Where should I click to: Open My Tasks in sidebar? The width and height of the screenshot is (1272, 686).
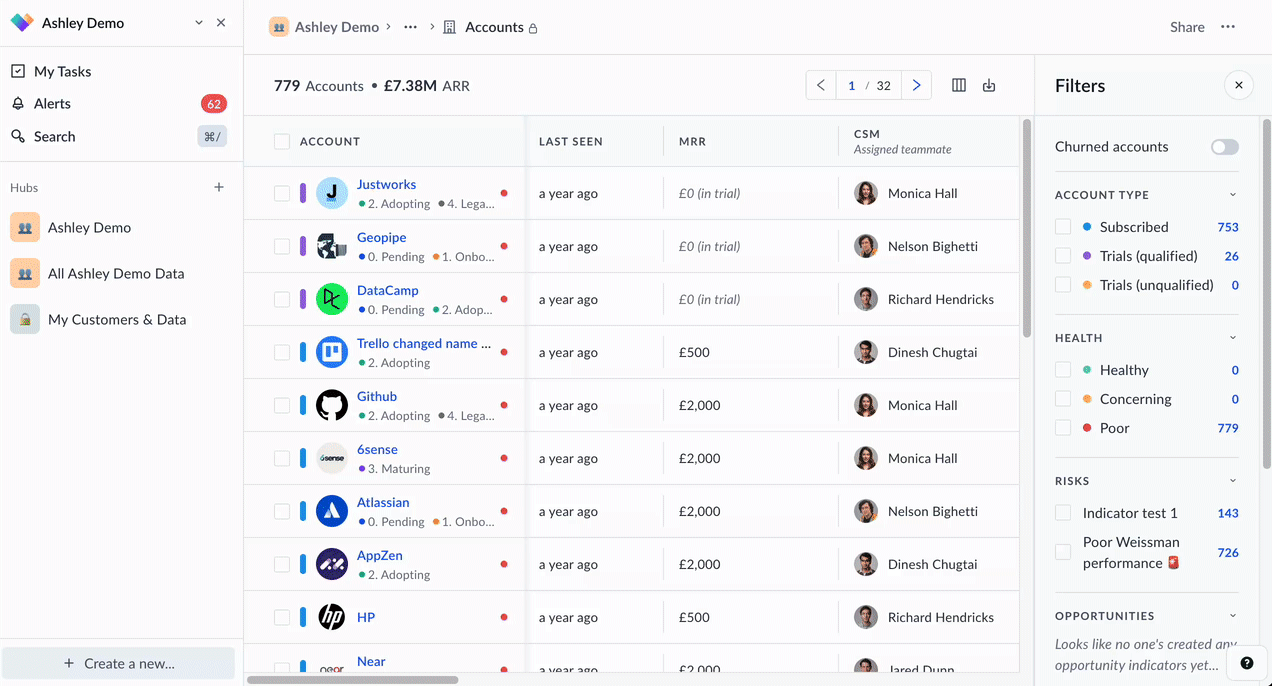tap(62, 72)
